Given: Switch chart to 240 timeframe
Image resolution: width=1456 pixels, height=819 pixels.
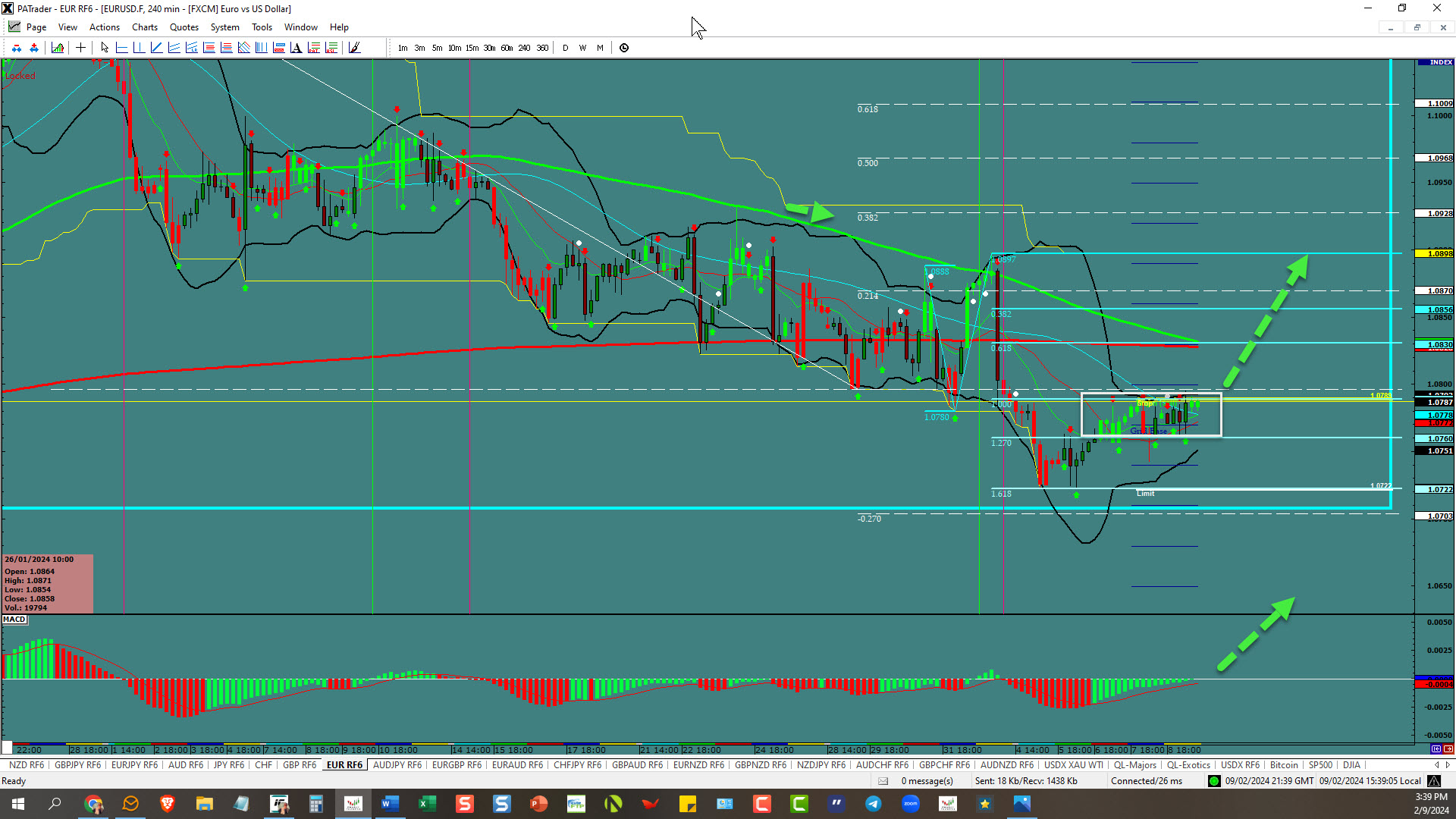Looking at the screenshot, I should pyautogui.click(x=524, y=48).
